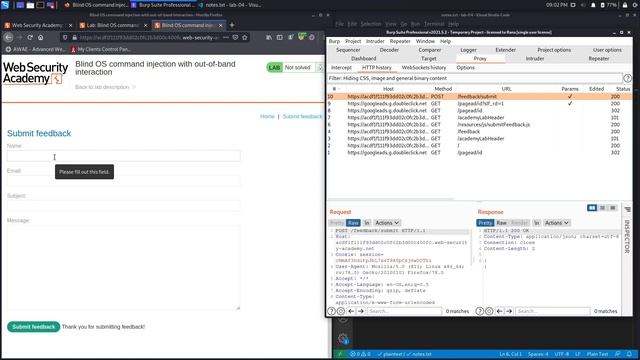Click the Email input field
The height and width of the screenshot is (360, 640).
124,181
